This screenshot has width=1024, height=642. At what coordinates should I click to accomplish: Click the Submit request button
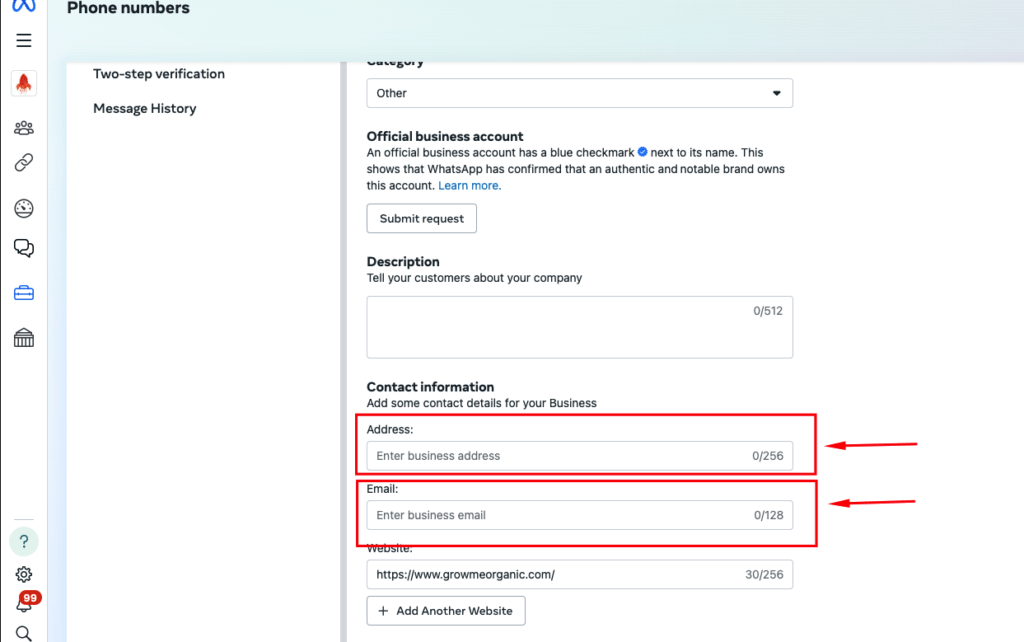pyautogui.click(x=421, y=218)
